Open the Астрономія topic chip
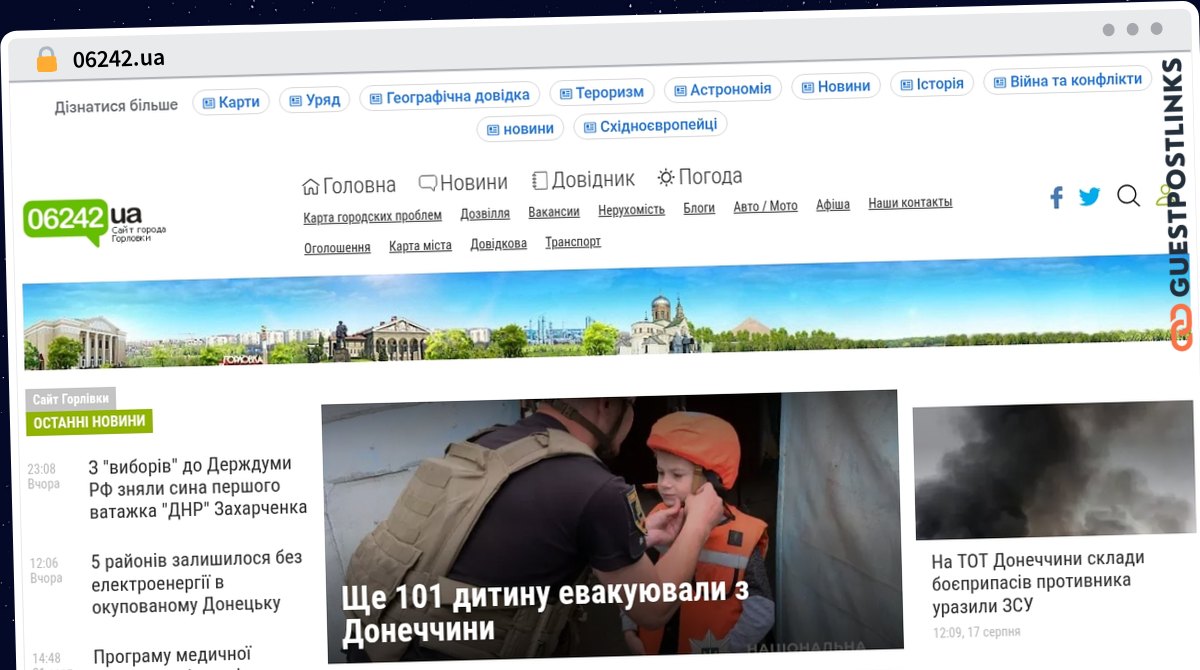This screenshot has width=1200, height=670. tap(723, 89)
